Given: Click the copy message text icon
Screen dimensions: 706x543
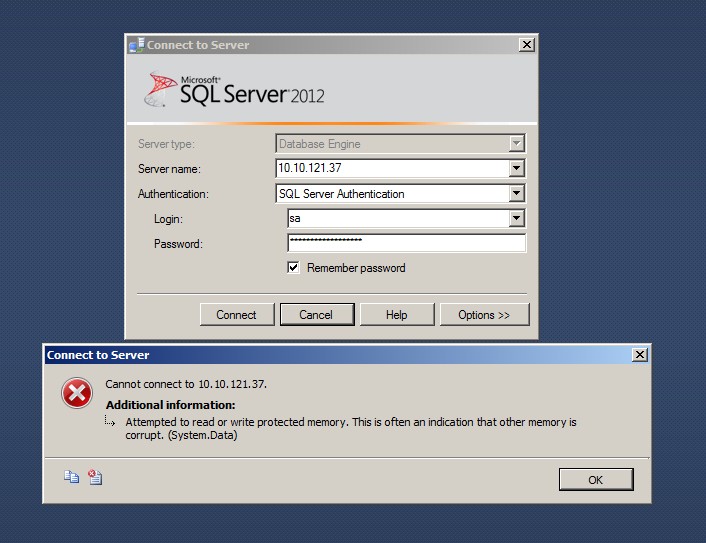Looking at the screenshot, I should [x=72, y=478].
